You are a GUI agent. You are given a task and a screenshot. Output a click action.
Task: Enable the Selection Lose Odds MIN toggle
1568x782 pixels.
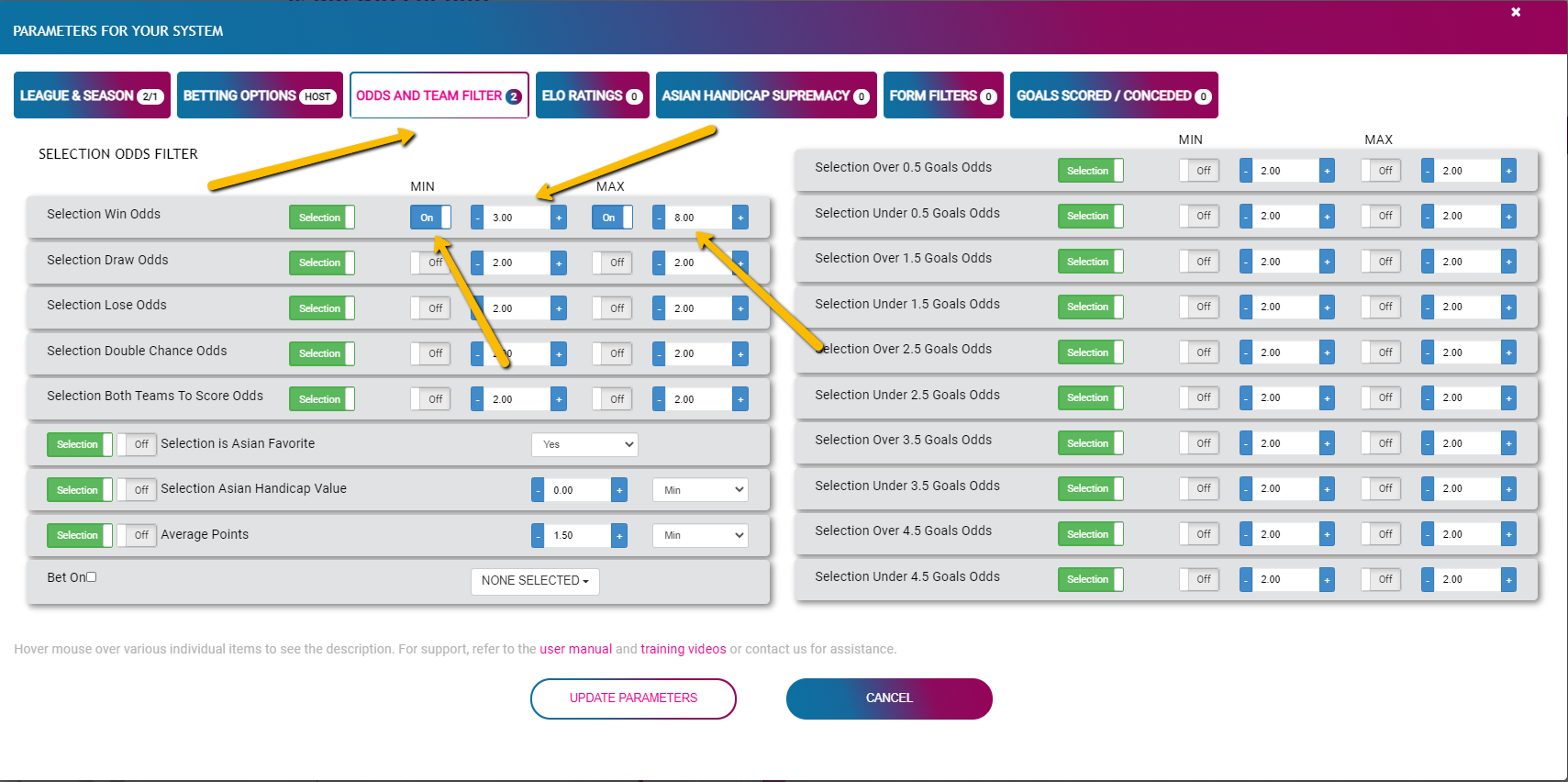430,308
